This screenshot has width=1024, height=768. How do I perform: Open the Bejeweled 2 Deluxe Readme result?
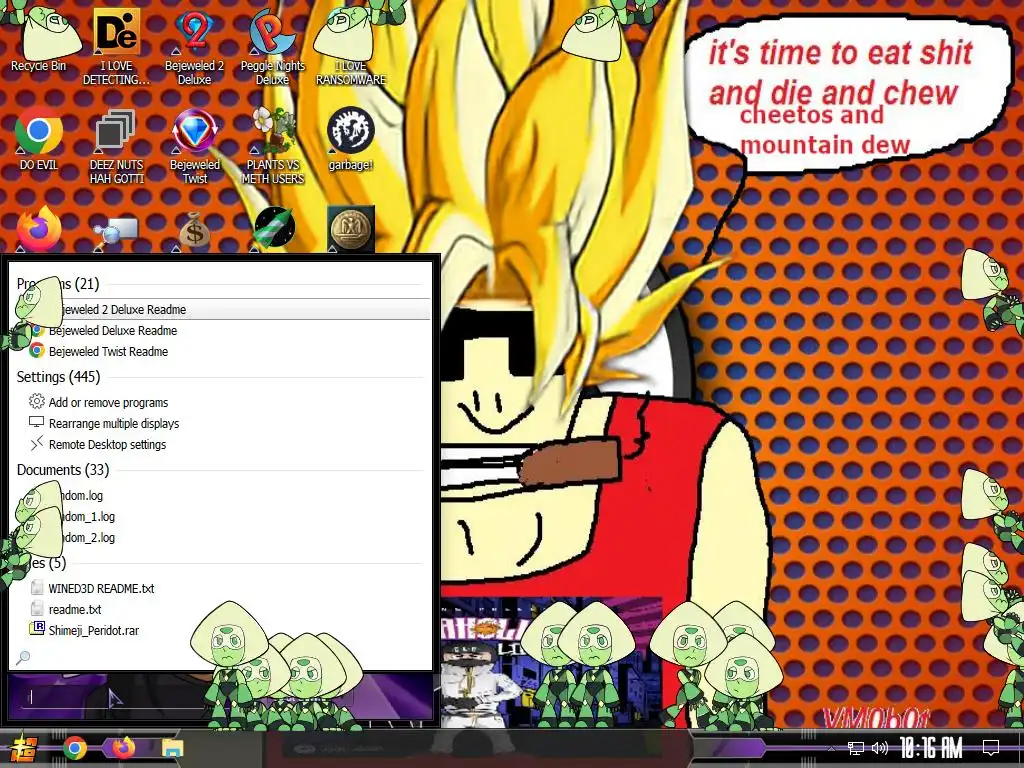[x=223, y=309]
